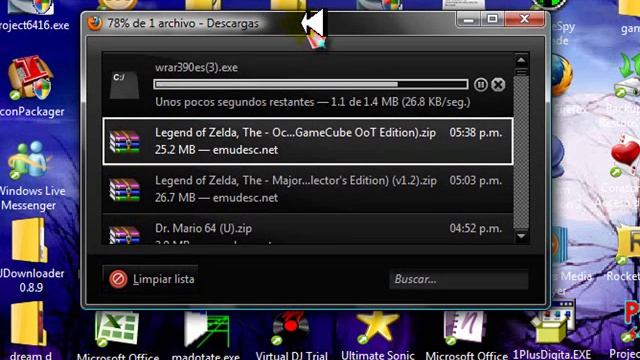Open the Firefox desktop icon behind the window
640x360 pixels.
point(562,76)
